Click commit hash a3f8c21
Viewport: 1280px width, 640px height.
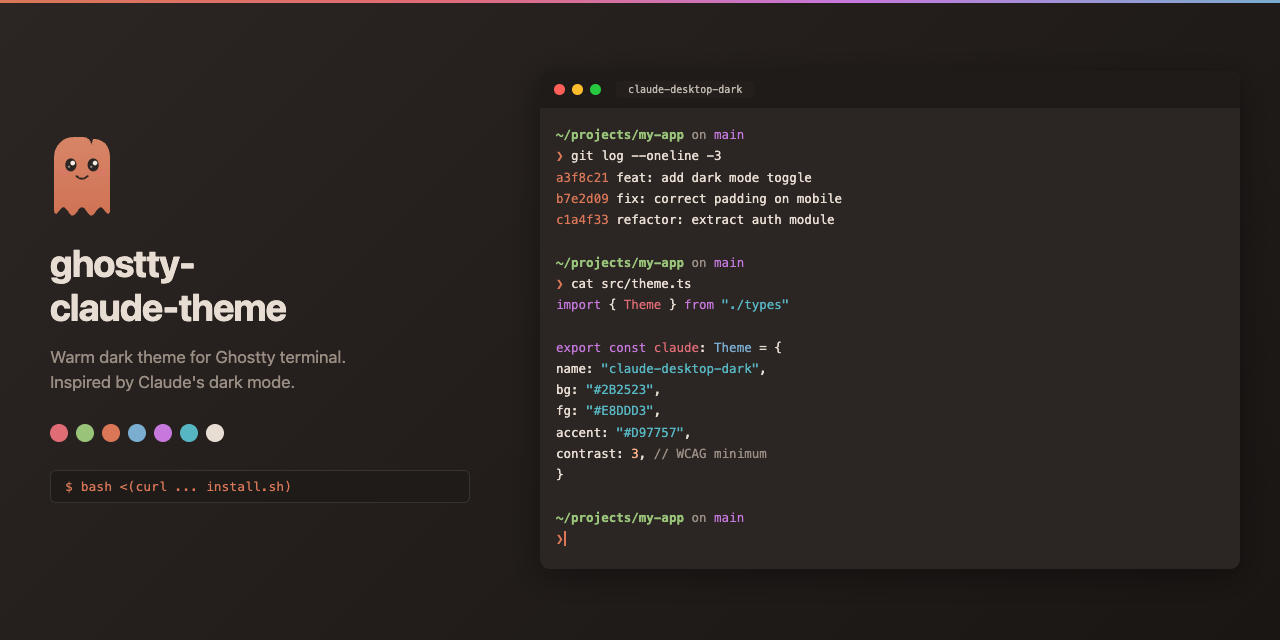582,177
